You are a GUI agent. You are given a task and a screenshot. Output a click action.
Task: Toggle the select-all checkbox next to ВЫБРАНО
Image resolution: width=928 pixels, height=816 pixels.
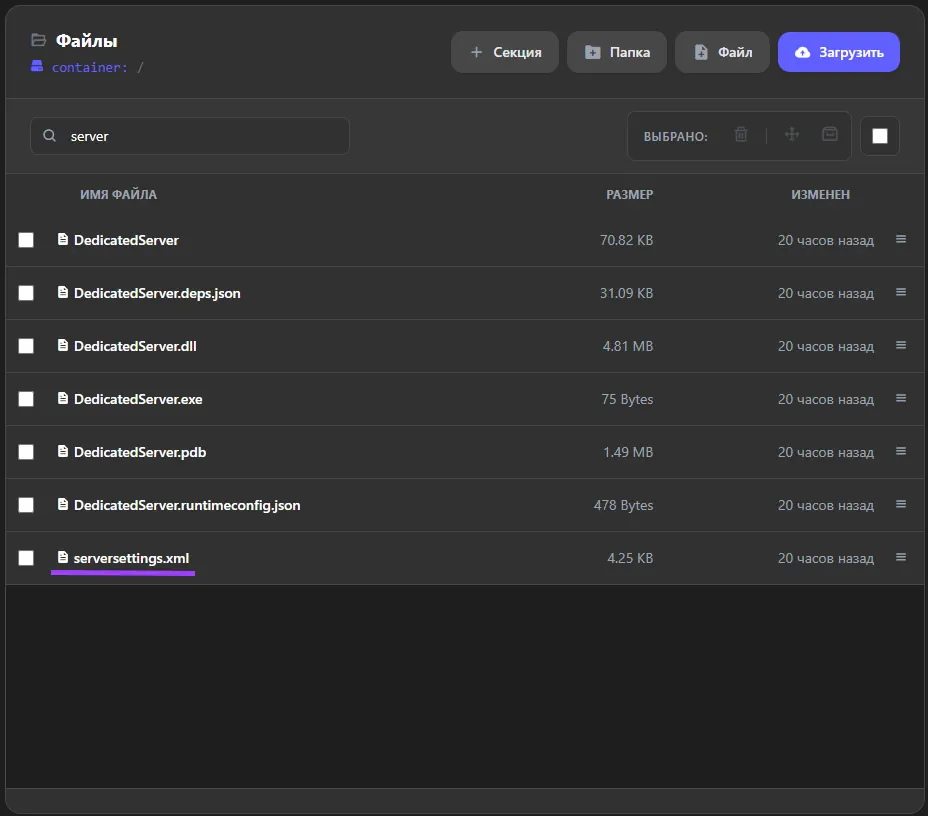click(879, 136)
